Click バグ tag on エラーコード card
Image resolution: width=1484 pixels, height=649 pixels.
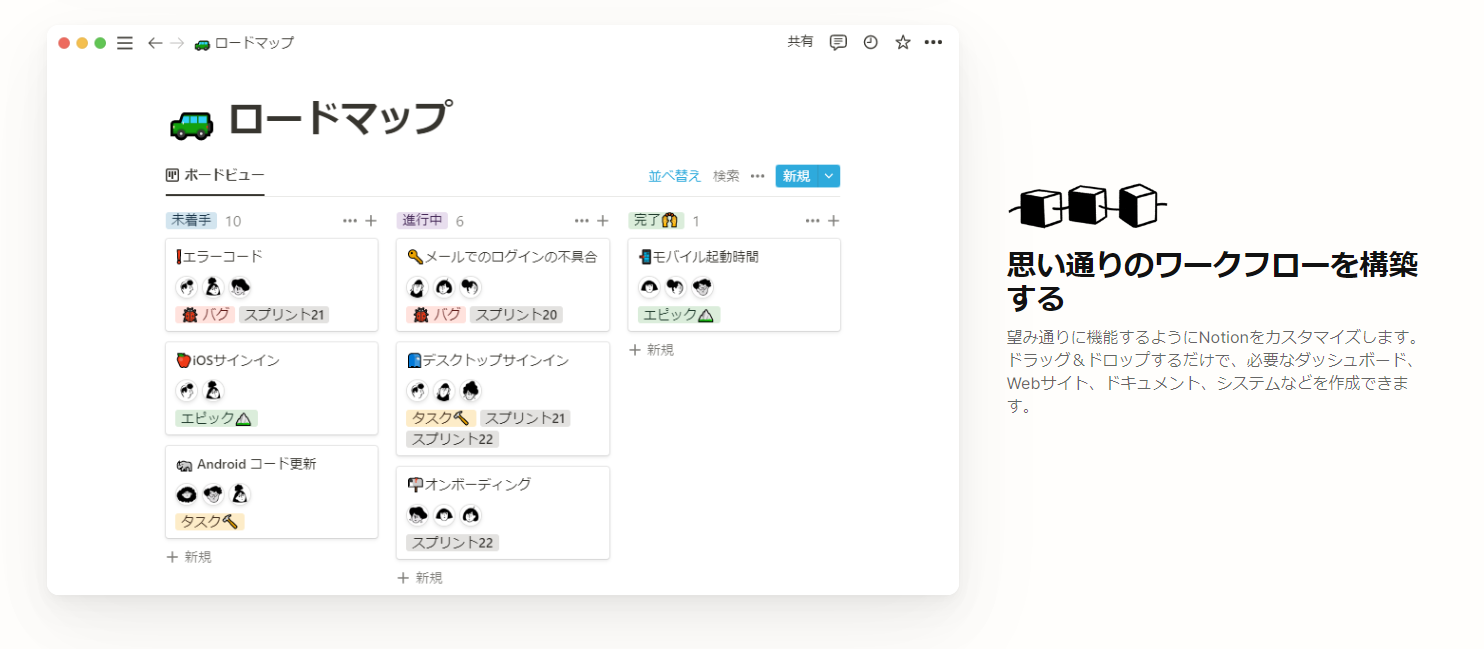pyautogui.click(x=205, y=315)
